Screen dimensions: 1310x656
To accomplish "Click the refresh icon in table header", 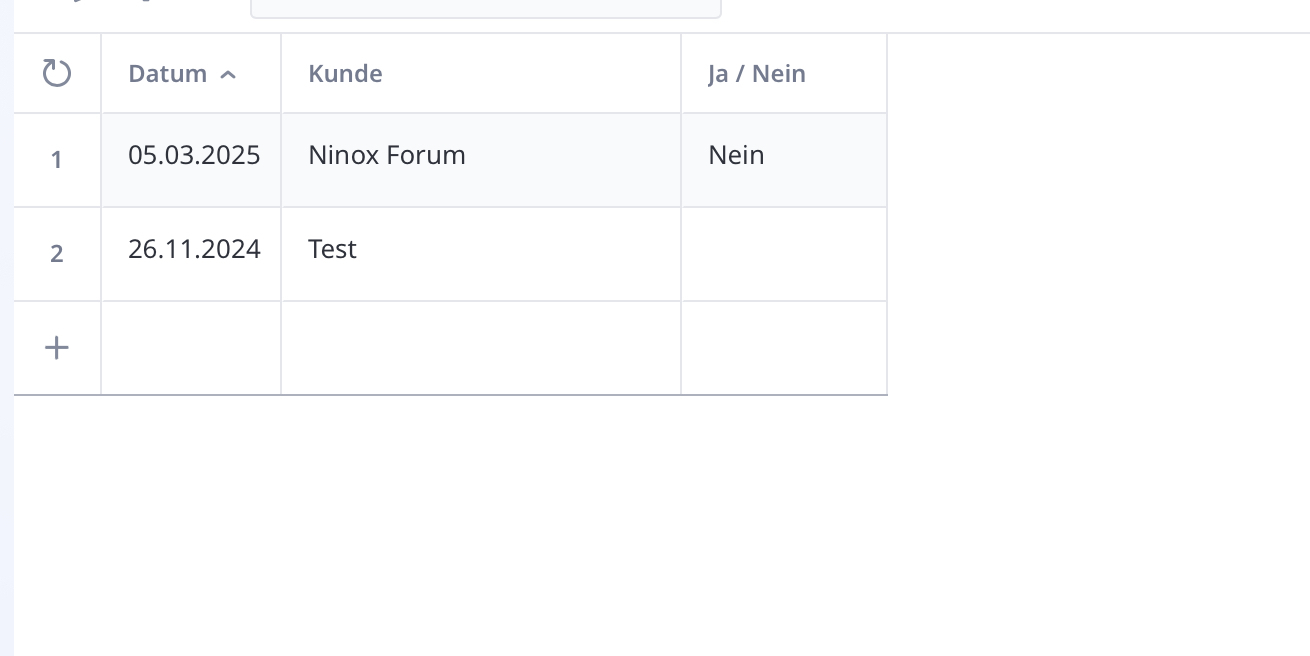I will coord(57,73).
